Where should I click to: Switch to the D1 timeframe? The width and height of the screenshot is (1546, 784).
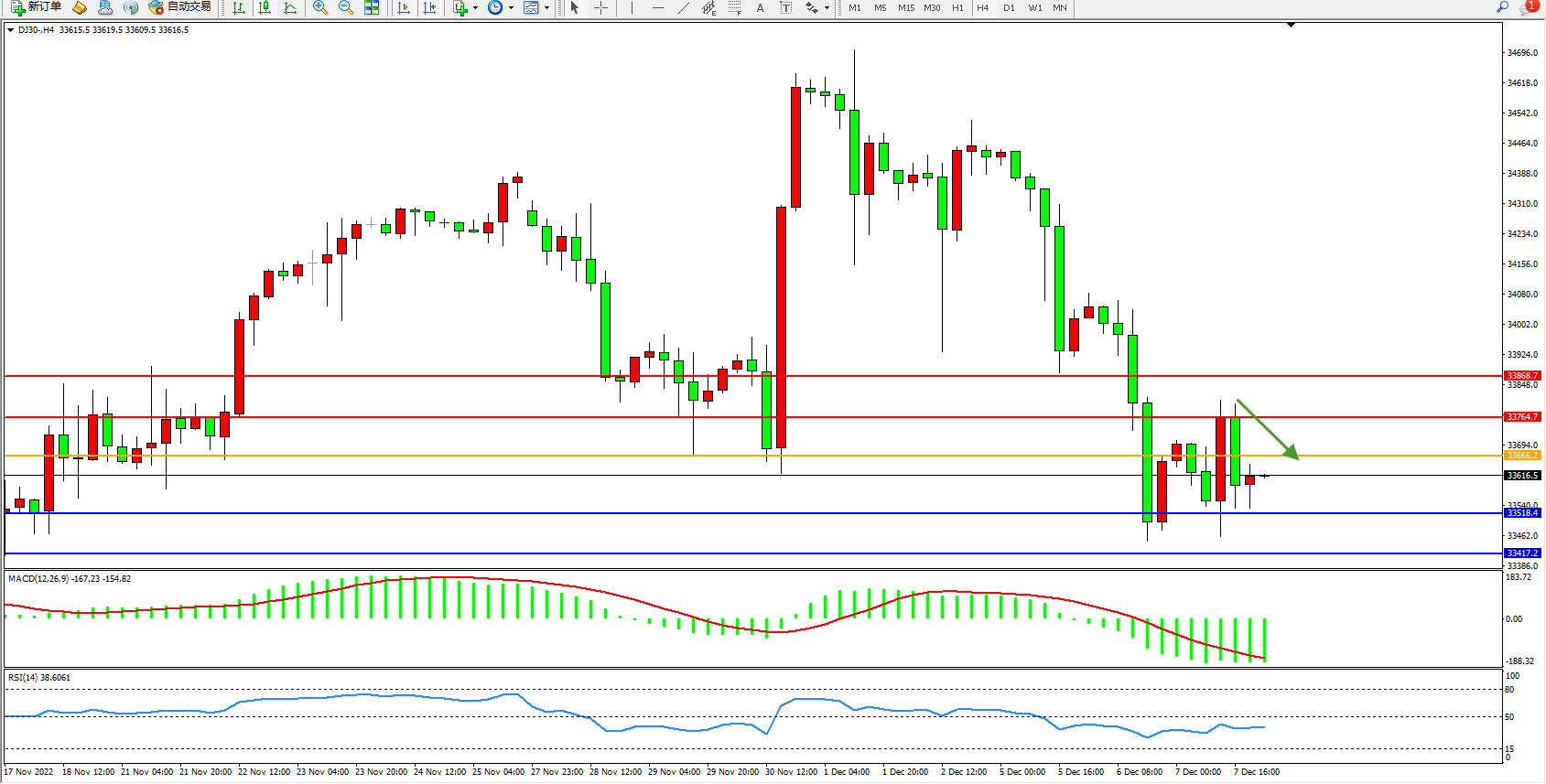click(x=1009, y=7)
